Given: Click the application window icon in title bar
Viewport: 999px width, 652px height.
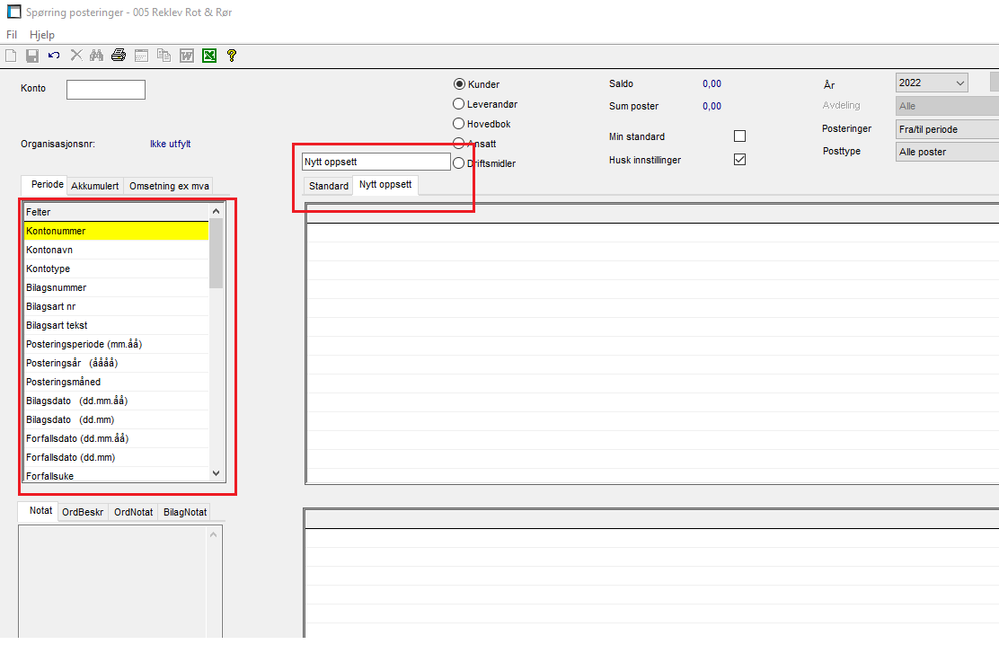Looking at the screenshot, I should pos(13,11).
